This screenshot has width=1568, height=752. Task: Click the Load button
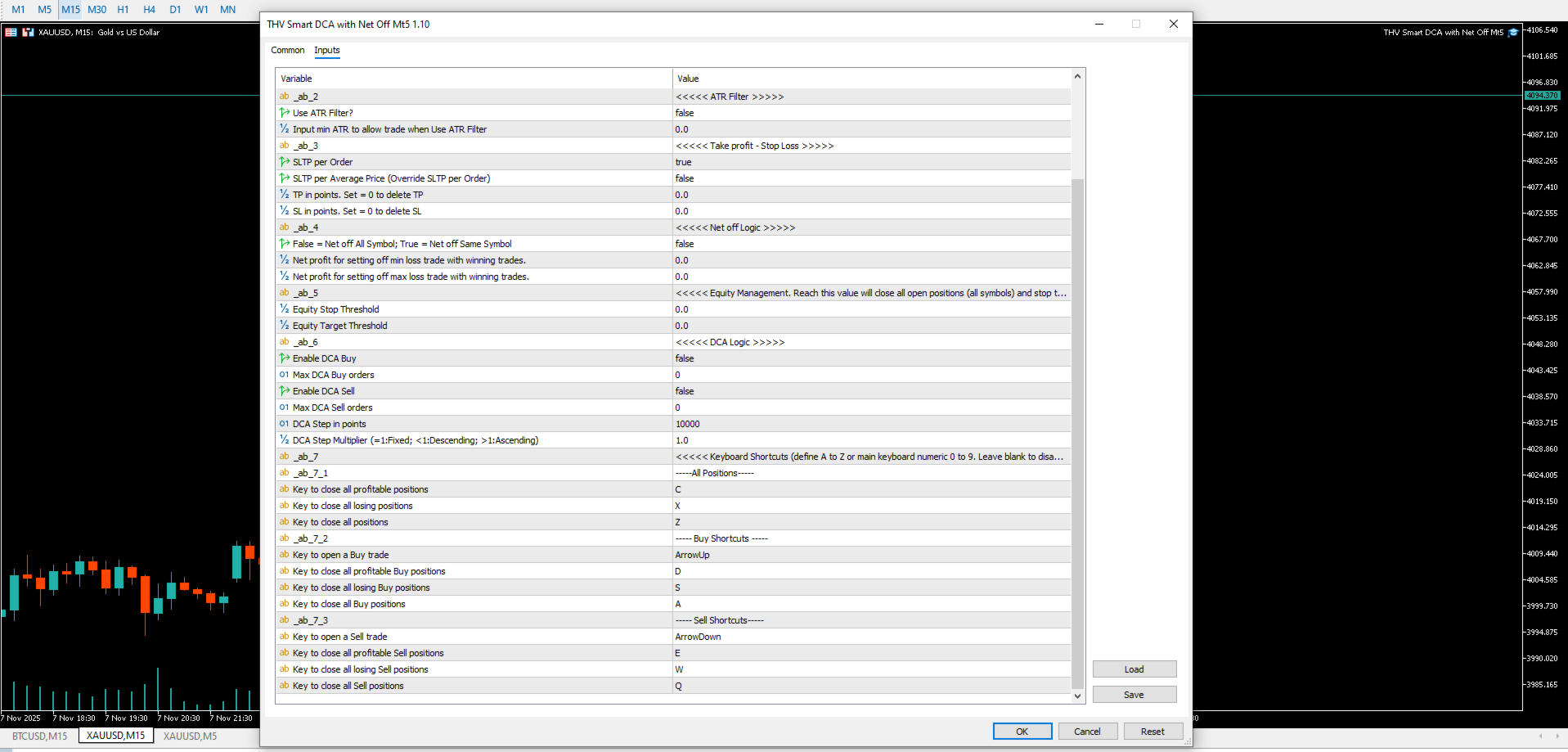(1134, 669)
